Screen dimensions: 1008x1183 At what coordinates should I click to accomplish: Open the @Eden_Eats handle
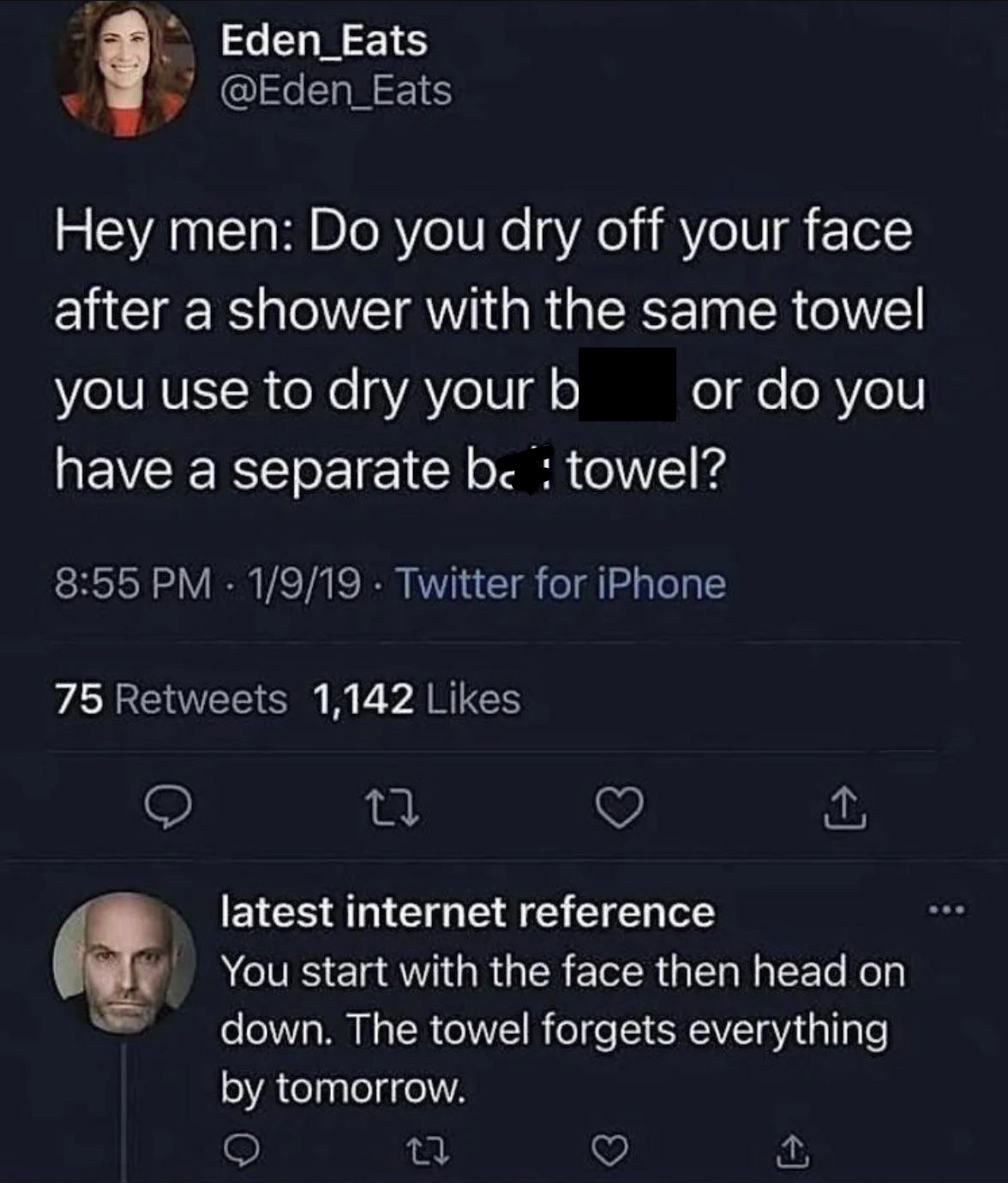(x=336, y=92)
